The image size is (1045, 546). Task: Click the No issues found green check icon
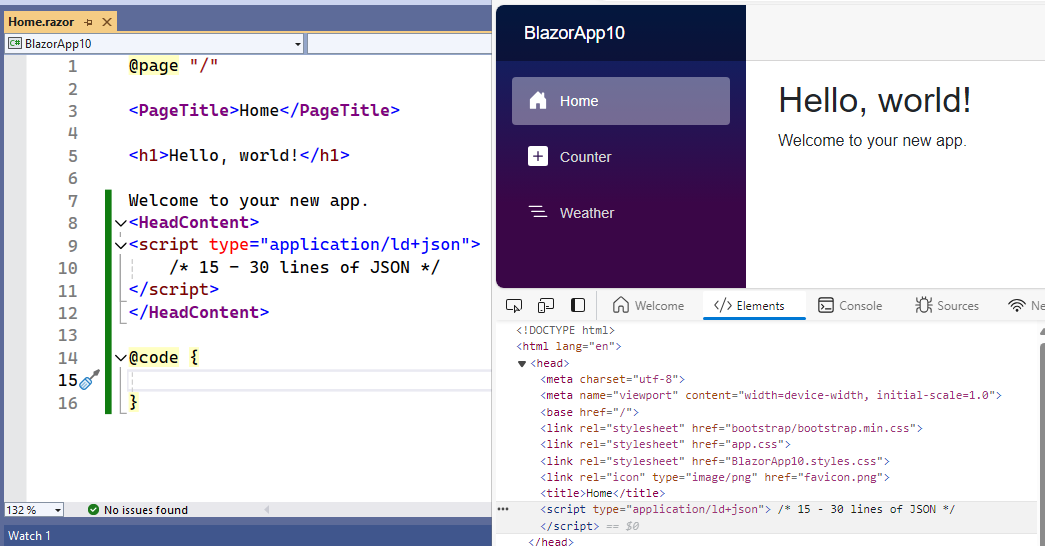click(x=93, y=510)
